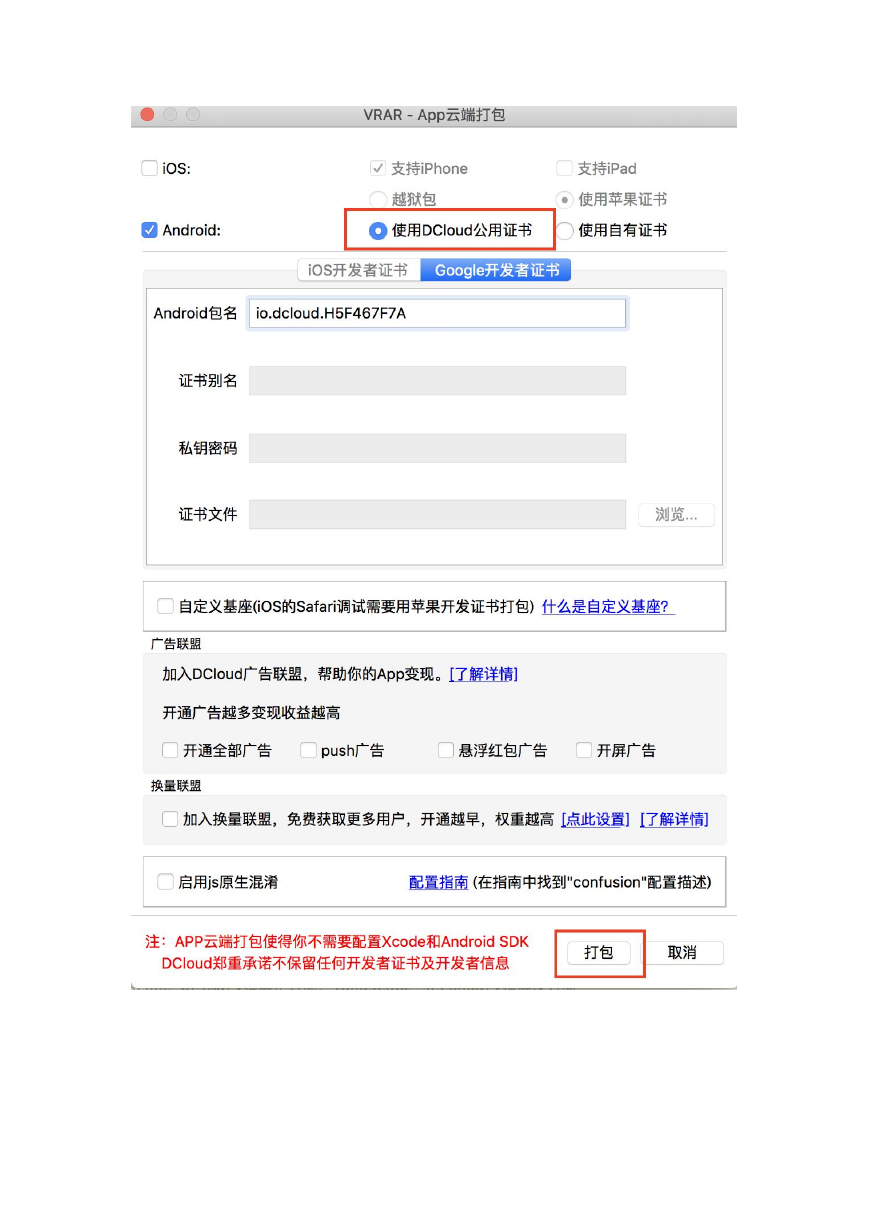Click the 浏览... button
This screenshot has height=1228, width=869.
[x=677, y=515]
